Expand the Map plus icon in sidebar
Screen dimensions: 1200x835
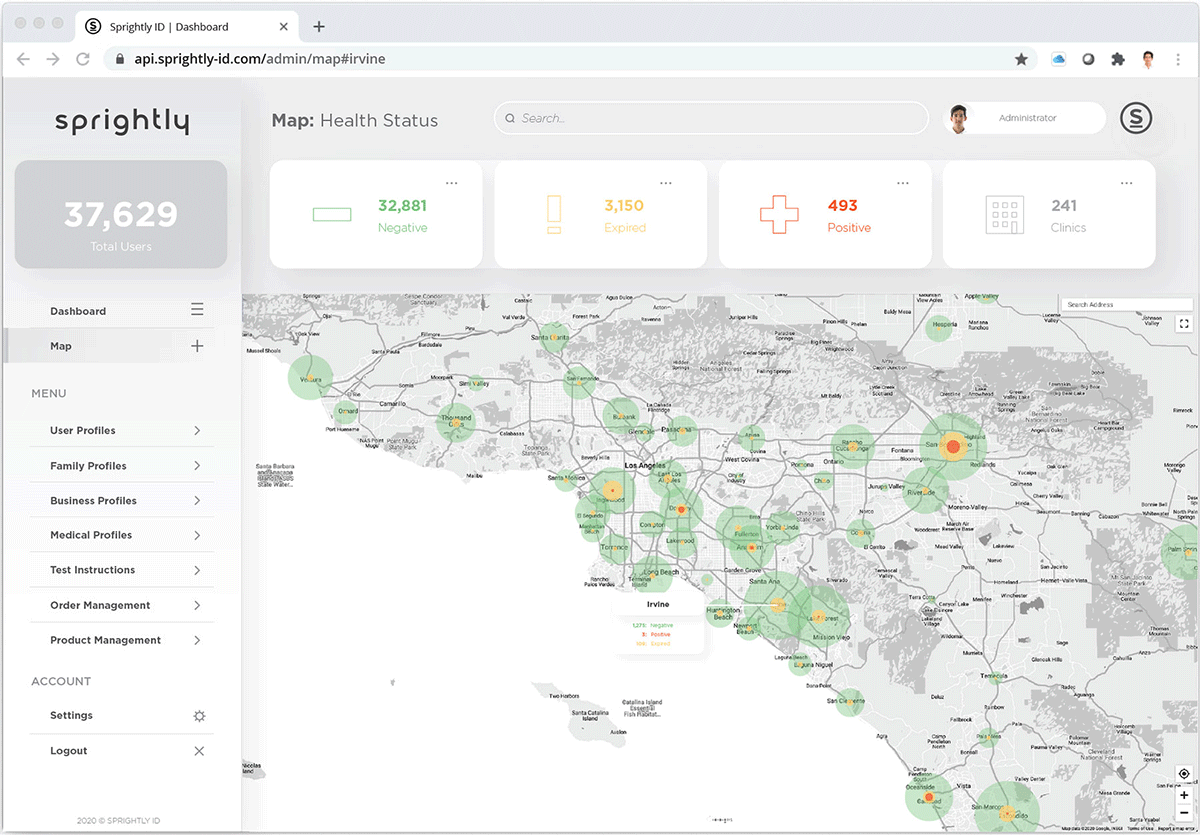click(x=197, y=346)
